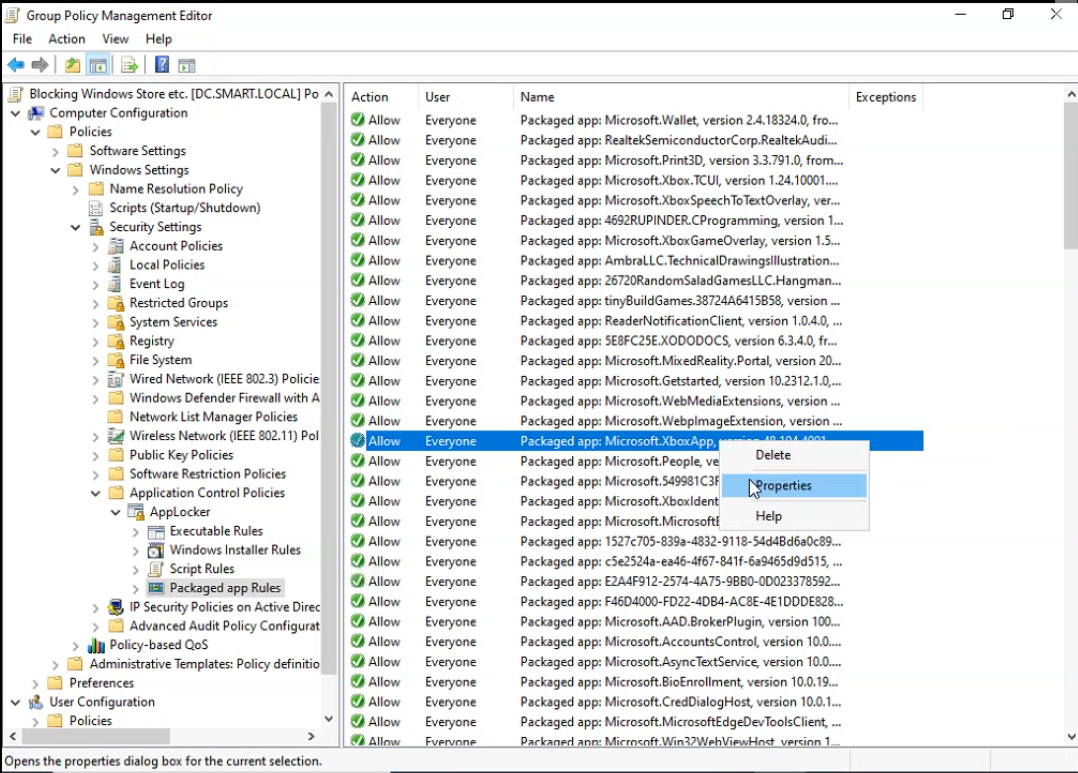Open the Action menu

[x=67, y=39]
